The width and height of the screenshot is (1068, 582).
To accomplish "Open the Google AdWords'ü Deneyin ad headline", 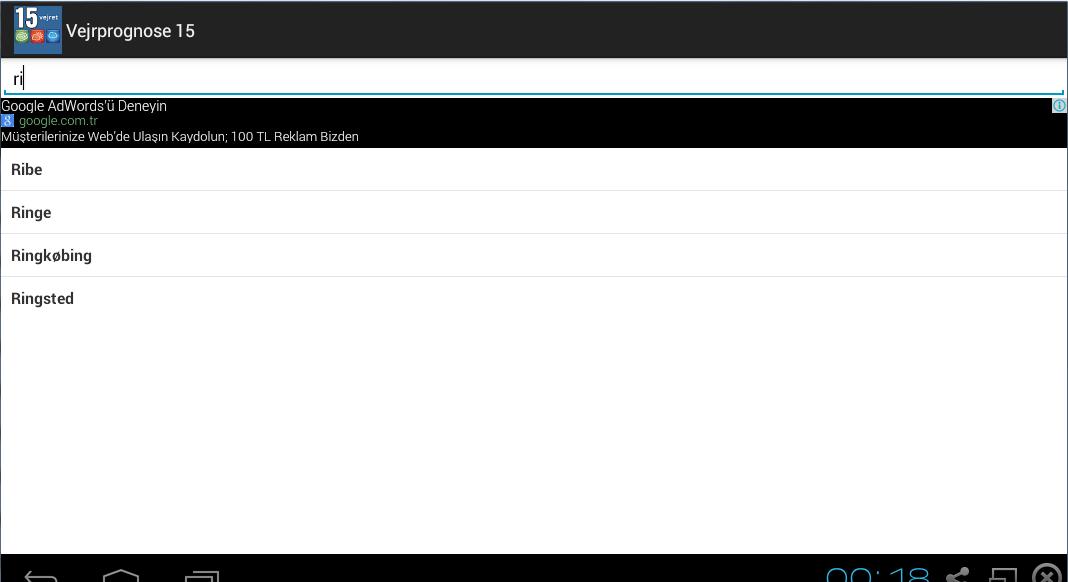I will 84,106.
